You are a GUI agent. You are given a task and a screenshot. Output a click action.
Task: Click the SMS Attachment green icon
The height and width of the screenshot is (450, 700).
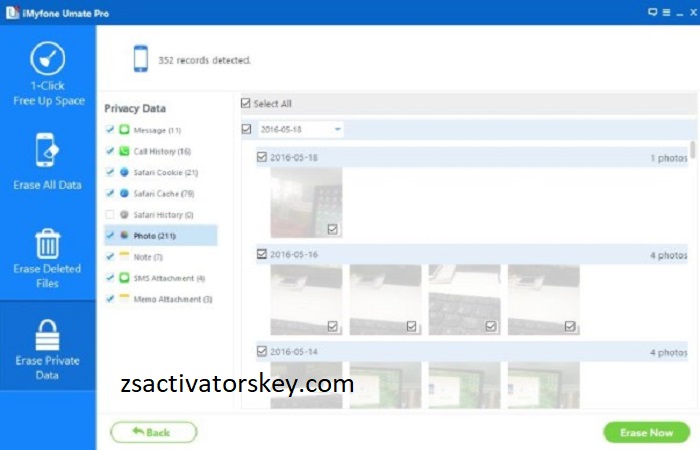124,278
